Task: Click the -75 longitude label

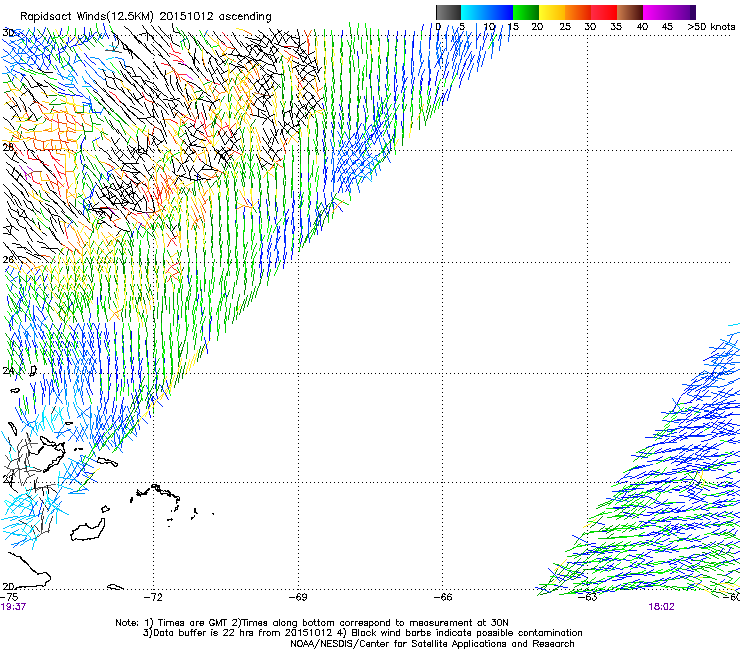Action: [9, 597]
